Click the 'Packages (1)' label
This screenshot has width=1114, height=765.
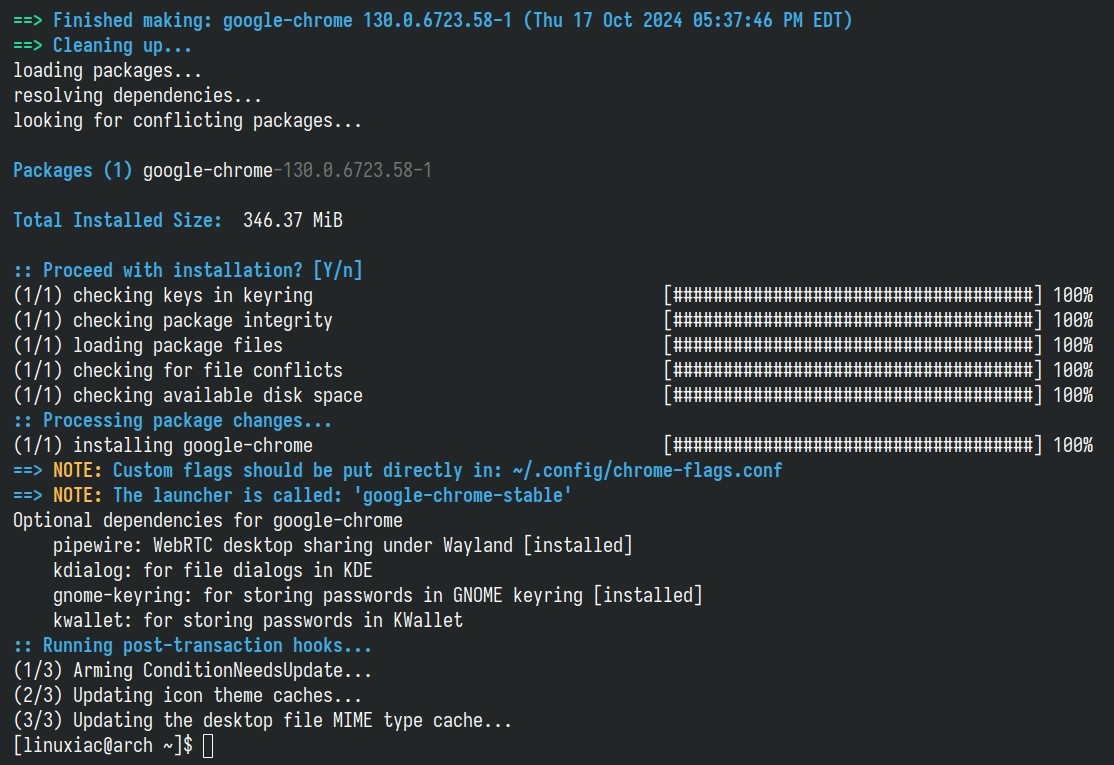(x=72, y=170)
